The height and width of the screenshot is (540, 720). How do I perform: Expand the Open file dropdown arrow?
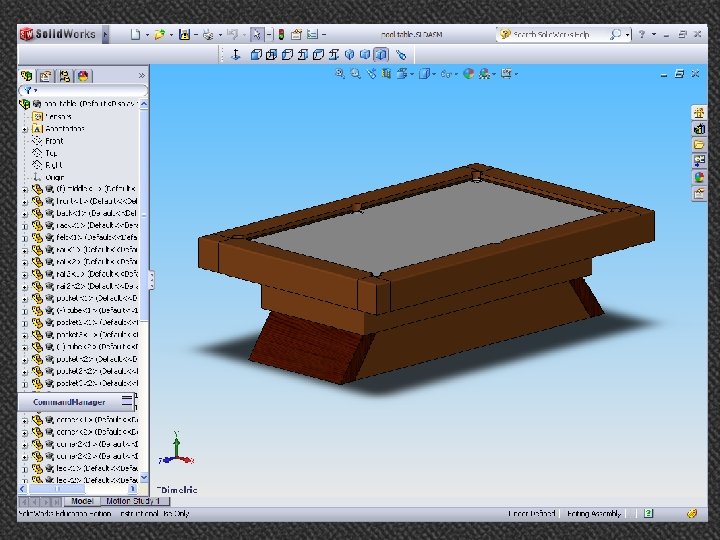tap(171, 34)
